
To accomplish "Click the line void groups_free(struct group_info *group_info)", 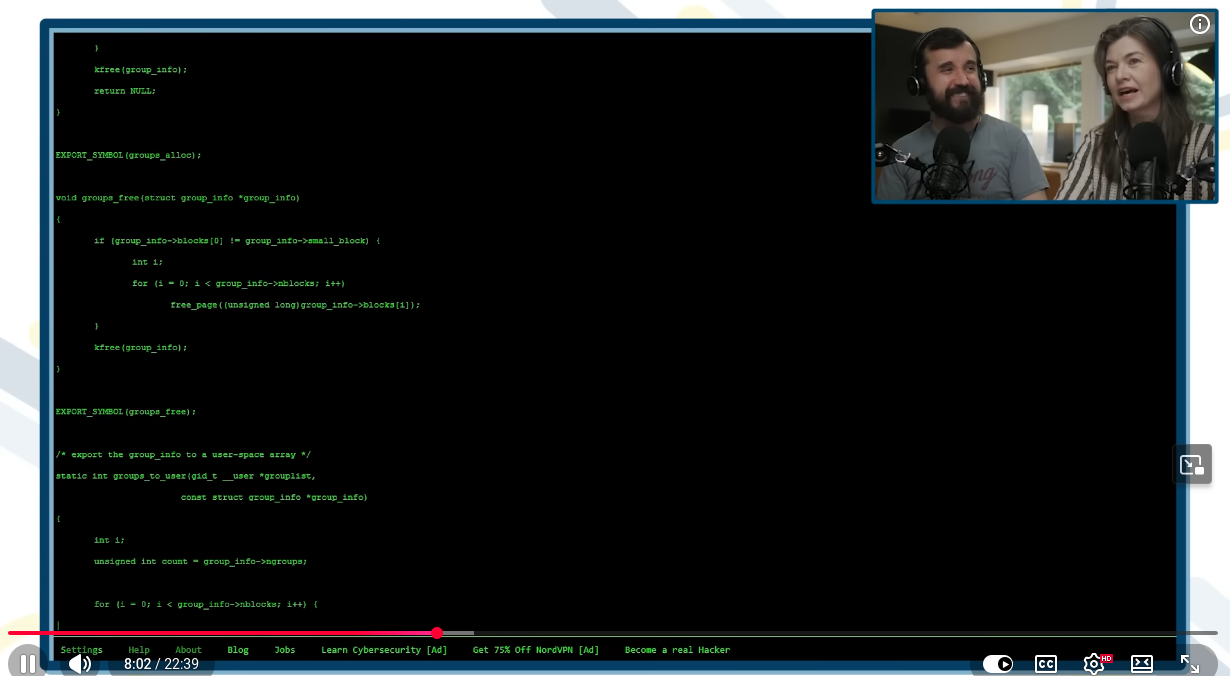I will (178, 198).
